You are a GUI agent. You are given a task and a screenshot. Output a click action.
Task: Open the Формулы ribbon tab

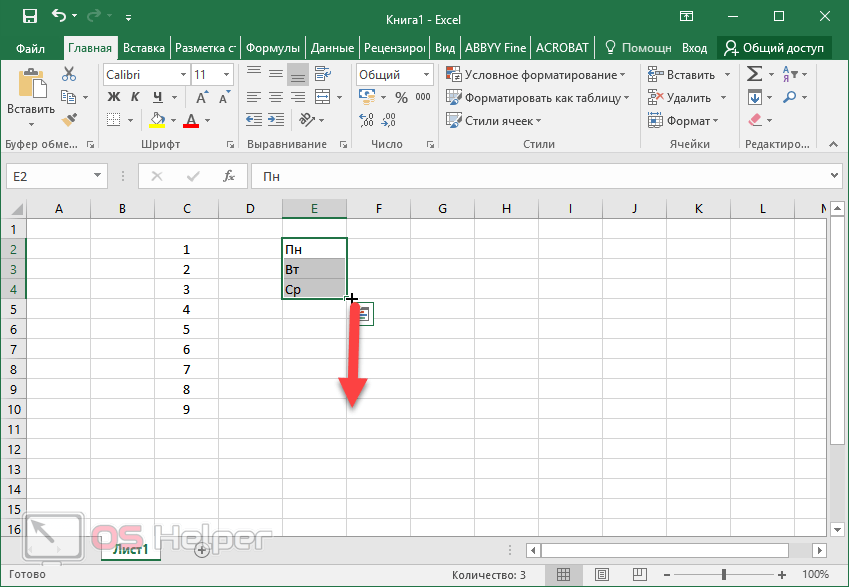(x=273, y=48)
